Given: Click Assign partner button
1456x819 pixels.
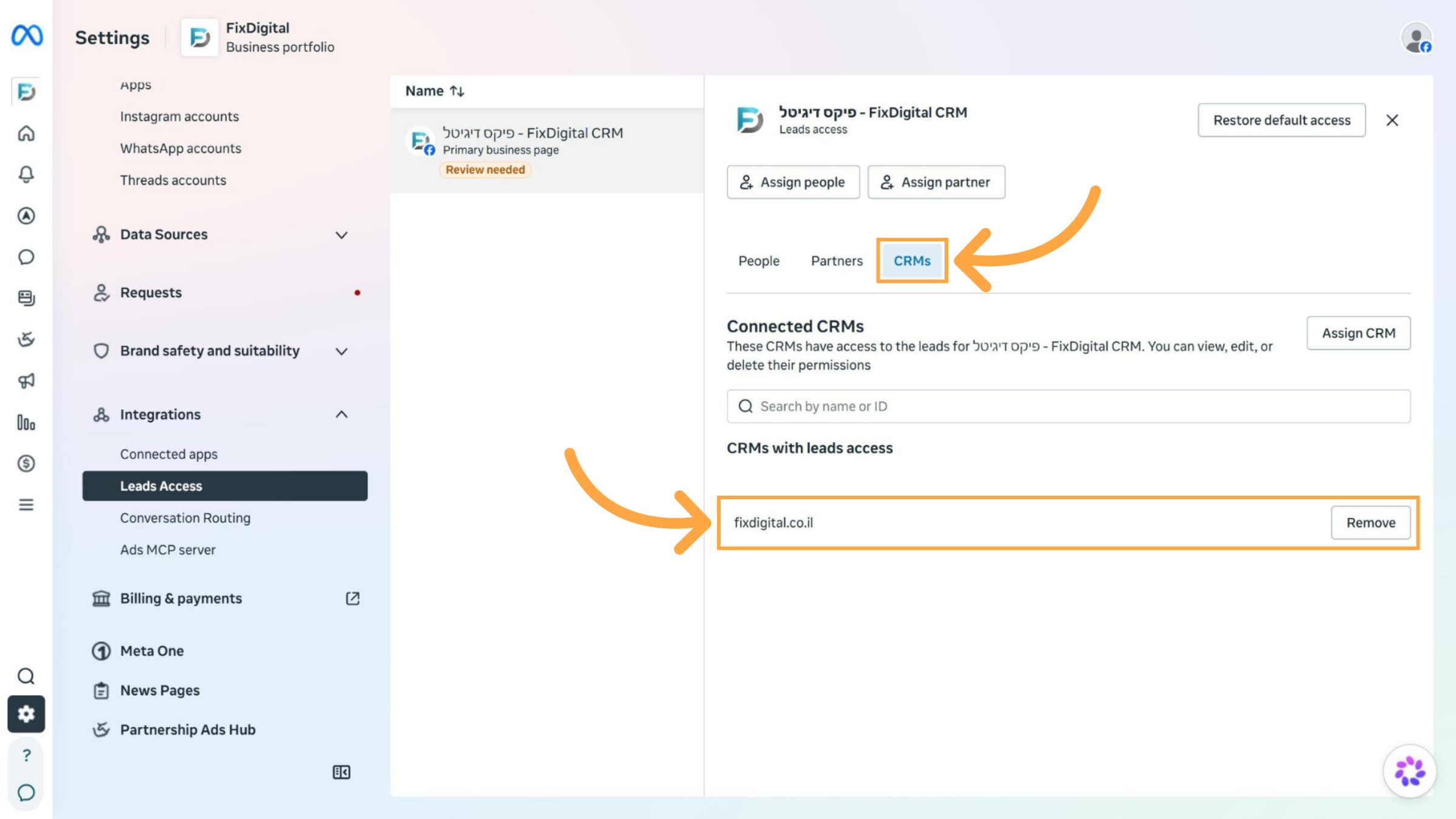Looking at the screenshot, I should 936,182.
